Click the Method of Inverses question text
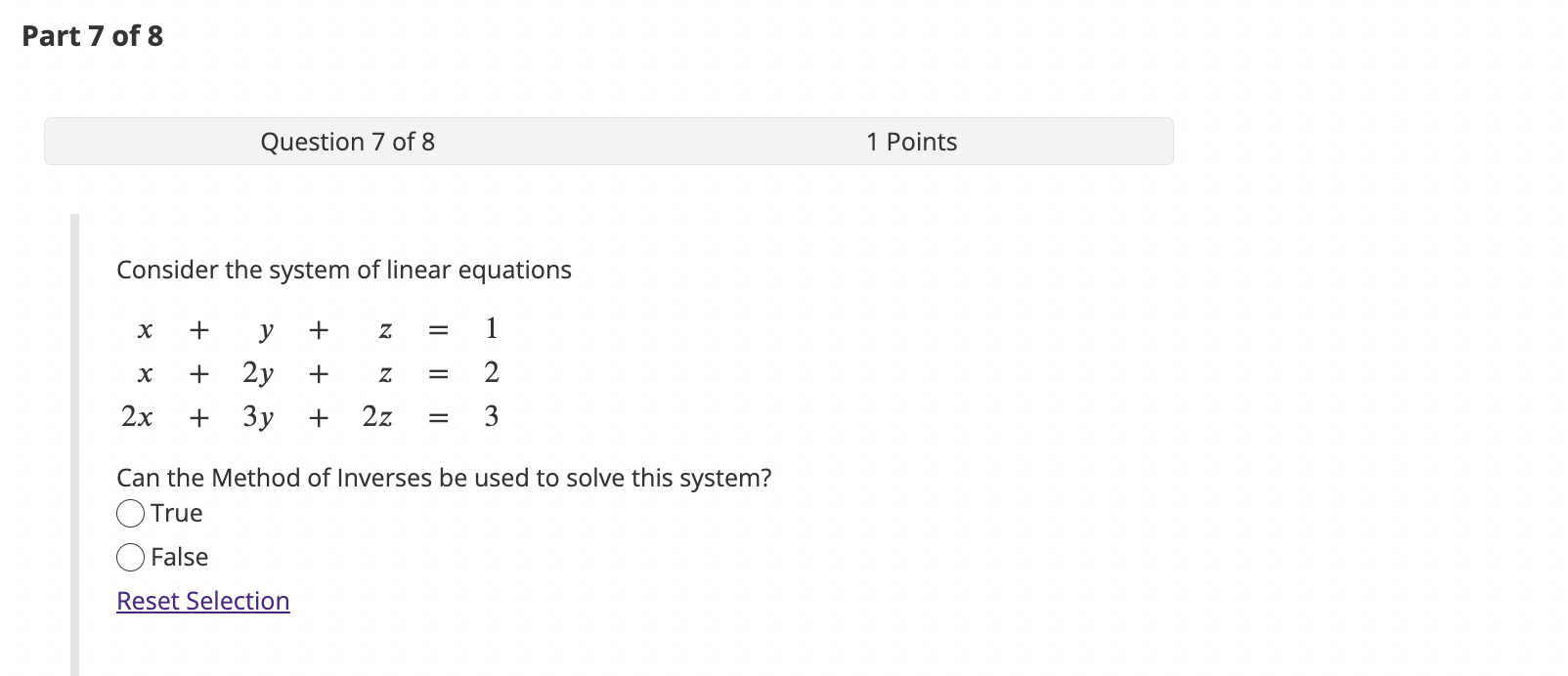1568x676 pixels. pyautogui.click(x=445, y=478)
